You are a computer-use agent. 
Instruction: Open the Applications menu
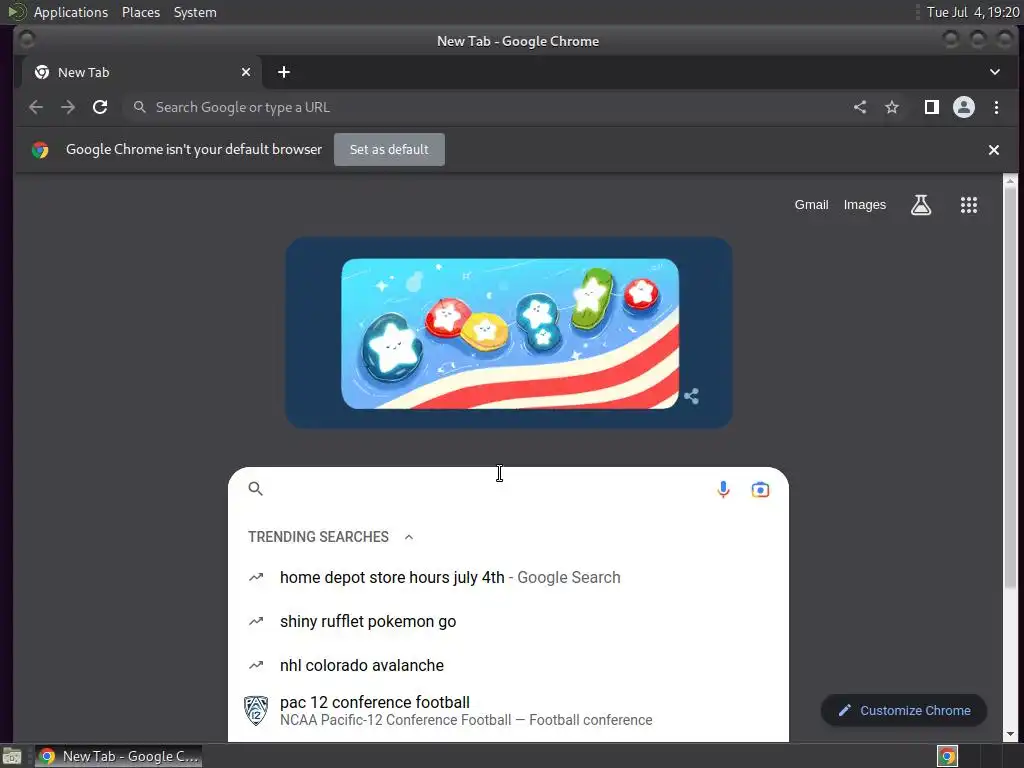(71, 12)
